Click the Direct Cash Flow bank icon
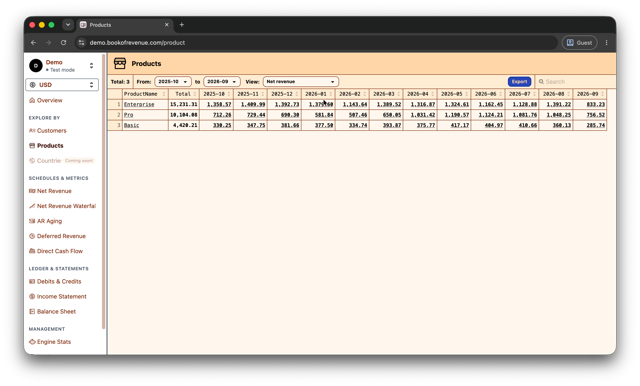This screenshot has height=386, width=640. [x=32, y=251]
